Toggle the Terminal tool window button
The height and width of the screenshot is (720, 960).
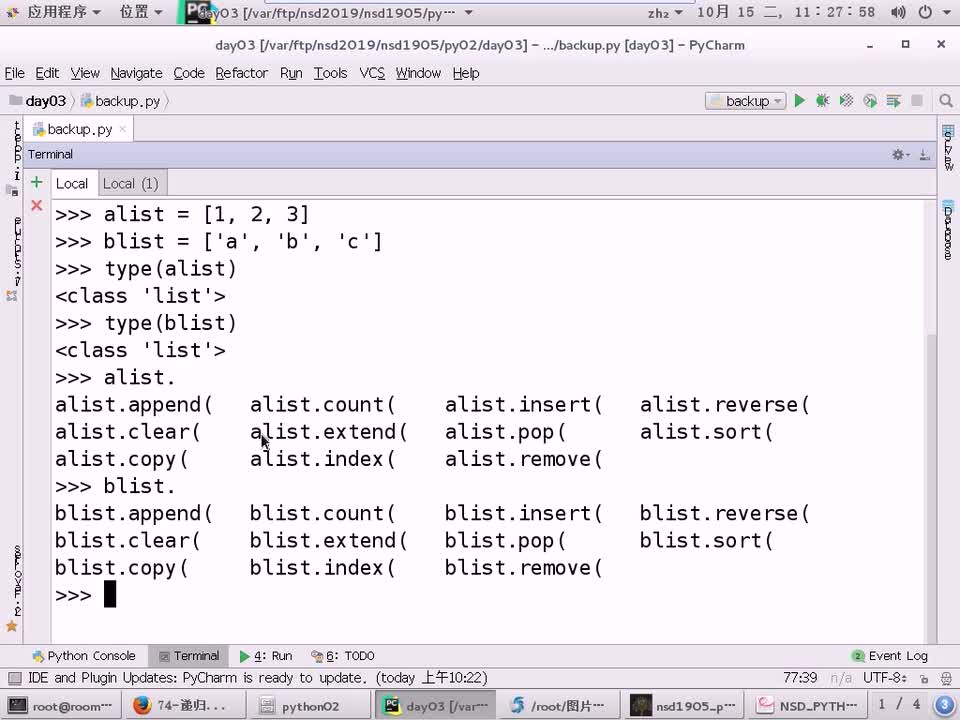point(189,656)
